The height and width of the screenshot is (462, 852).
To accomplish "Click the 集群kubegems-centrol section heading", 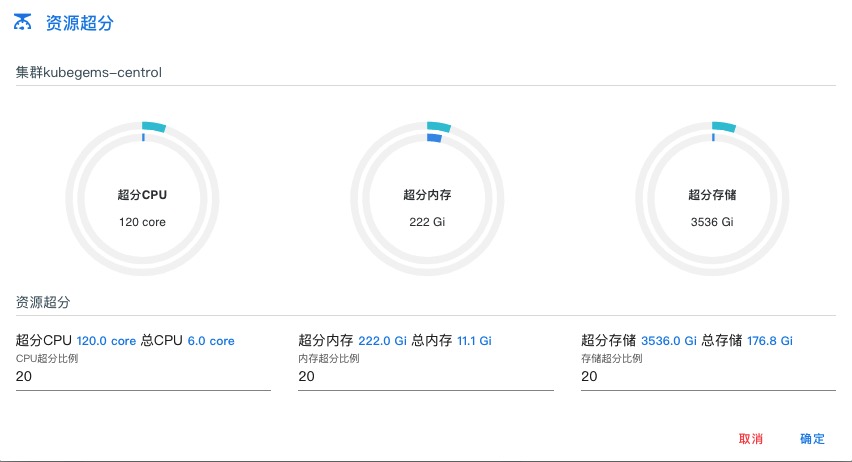I will tap(89, 72).
